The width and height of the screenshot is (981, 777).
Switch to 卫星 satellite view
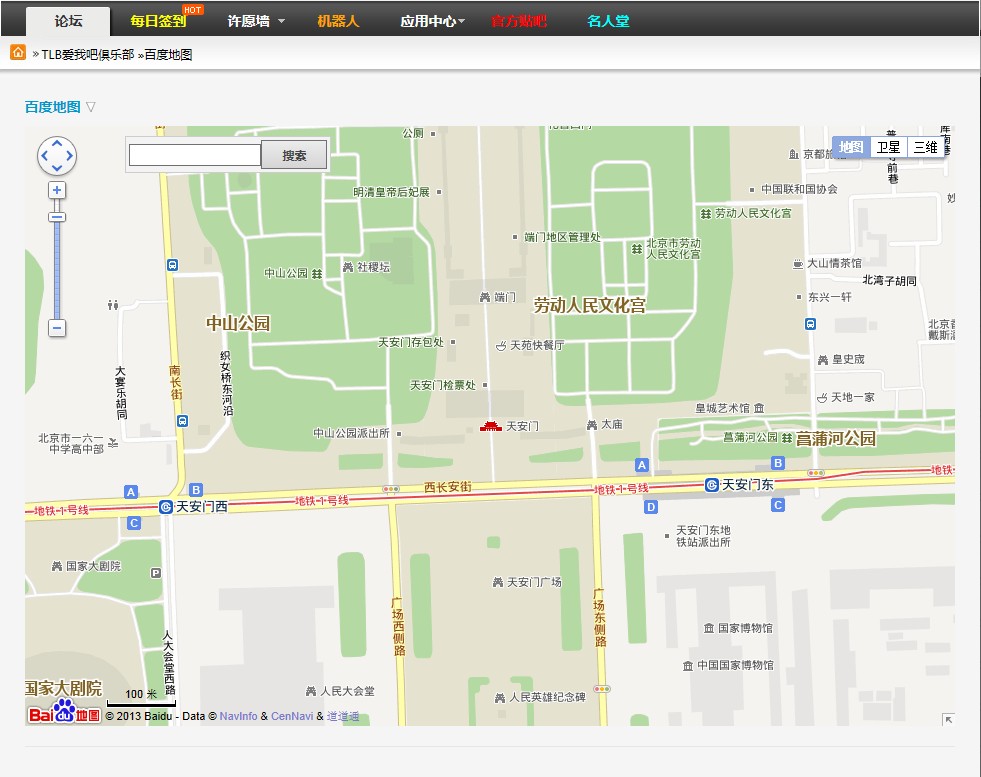coord(888,147)
